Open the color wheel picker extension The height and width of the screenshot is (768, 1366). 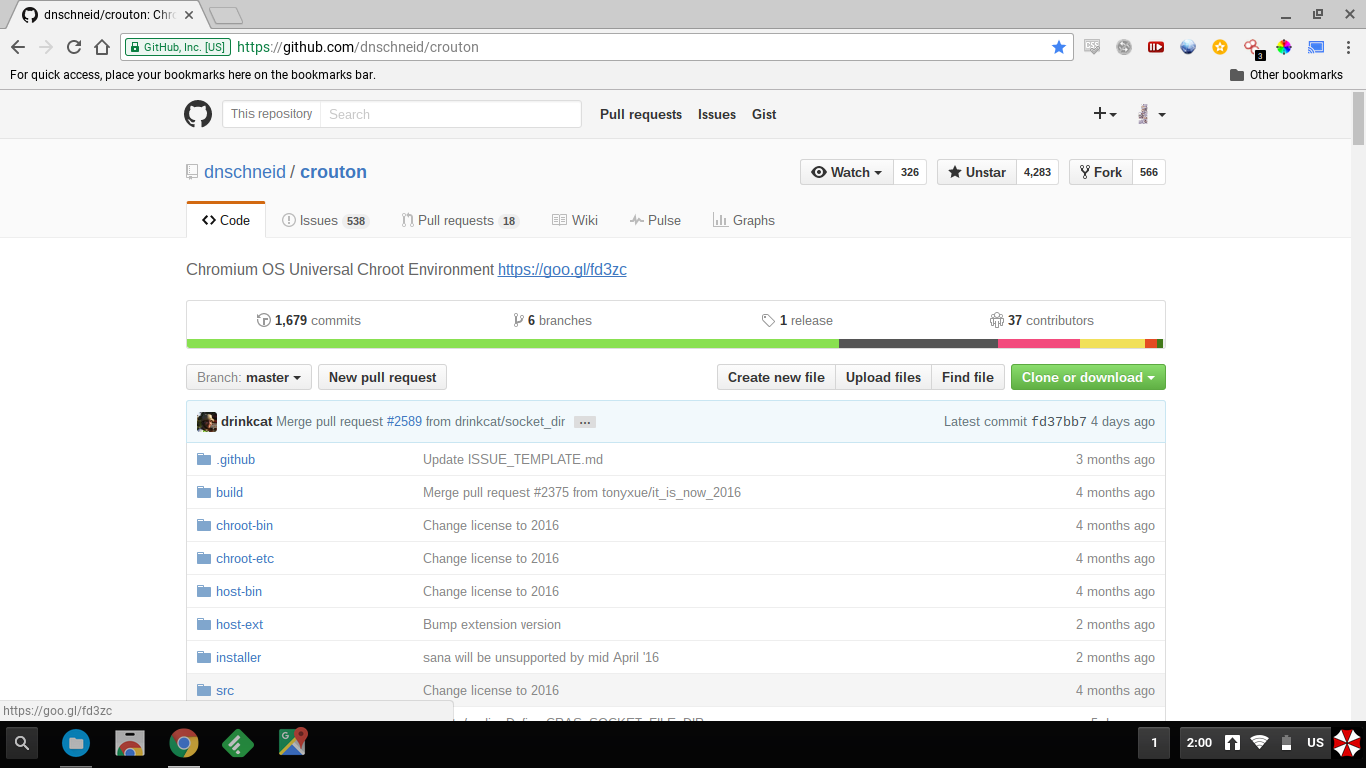pyautogui.click(x=1284, y=47)
